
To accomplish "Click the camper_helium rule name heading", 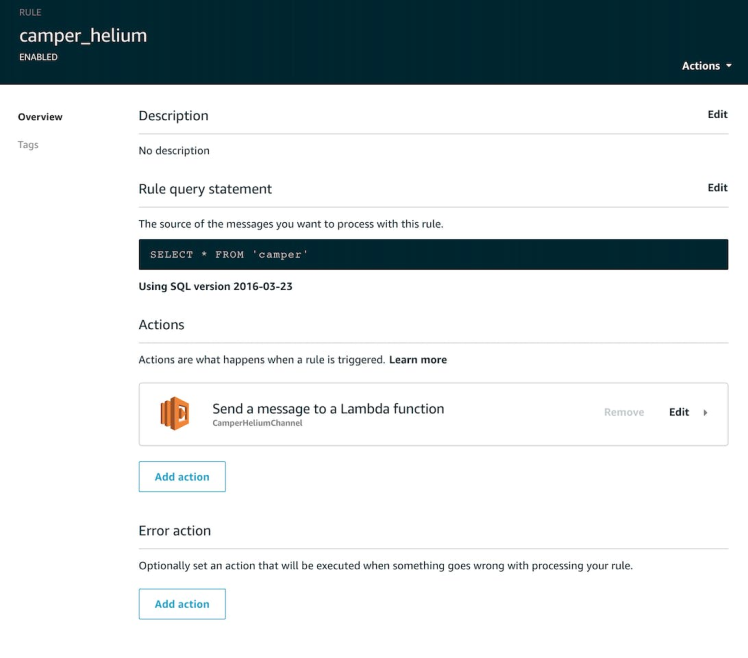I will [x=83, y=36].
